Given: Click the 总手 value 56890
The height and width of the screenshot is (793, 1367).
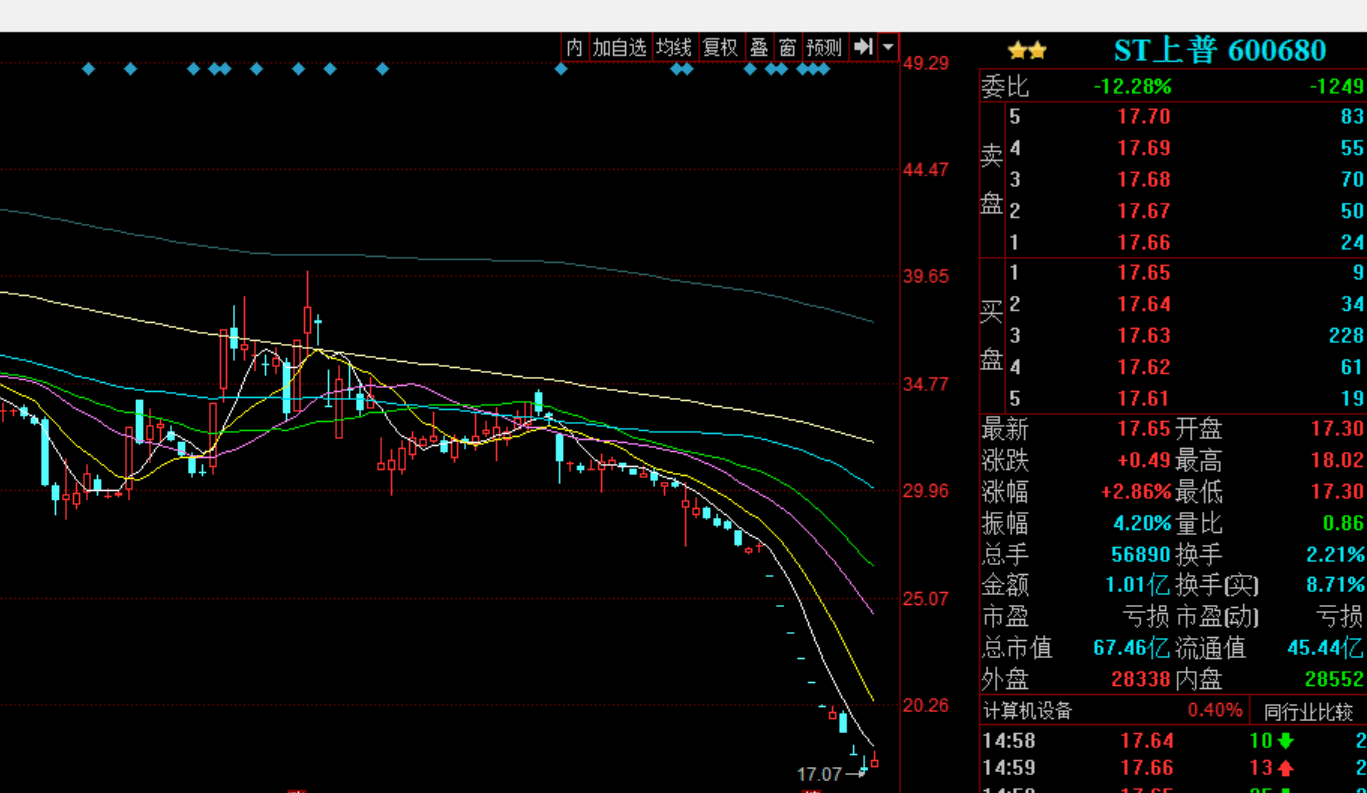Looking at the screenshot, I should [x=1141, y=554].
